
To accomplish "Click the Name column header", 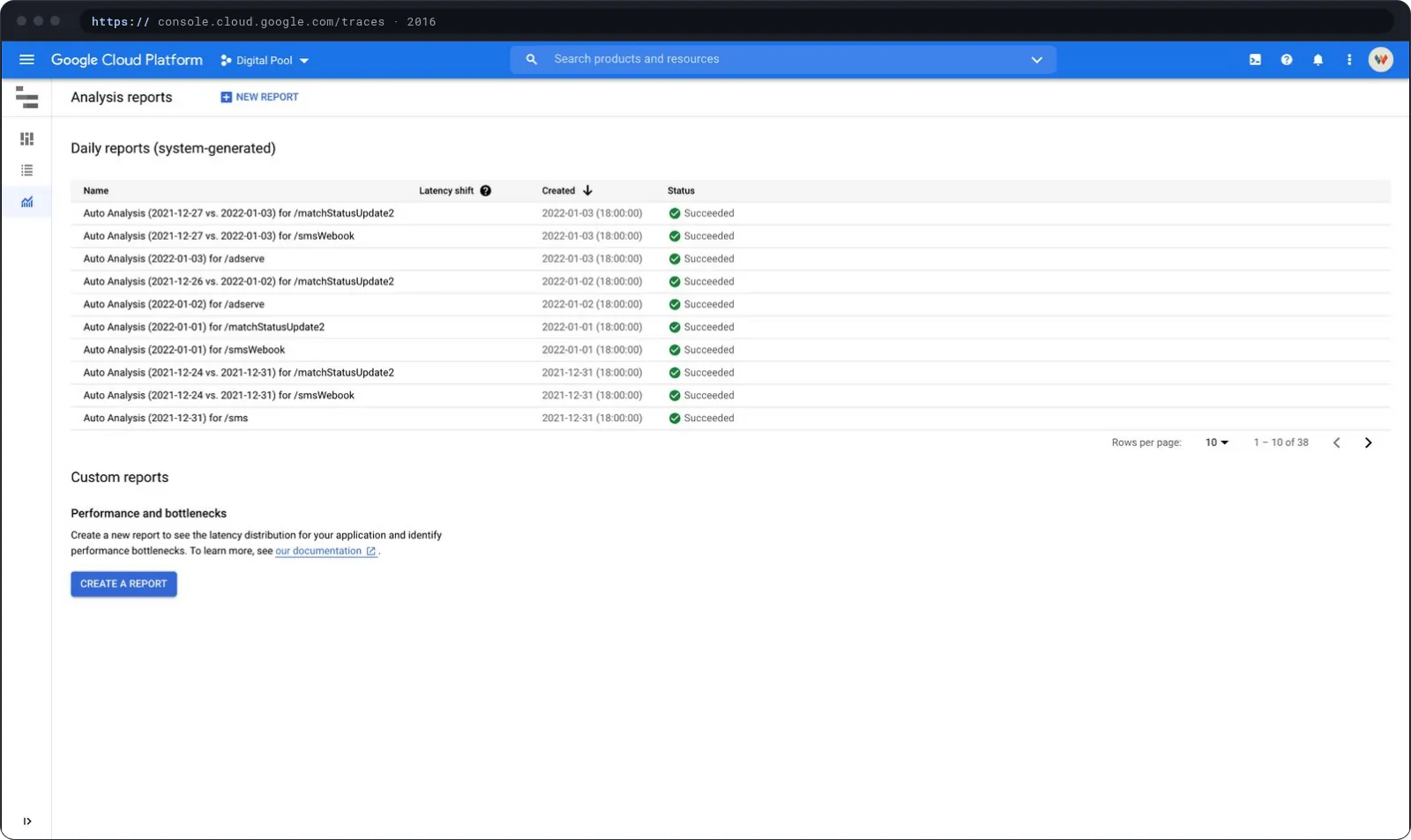I will tap(96, 190).
